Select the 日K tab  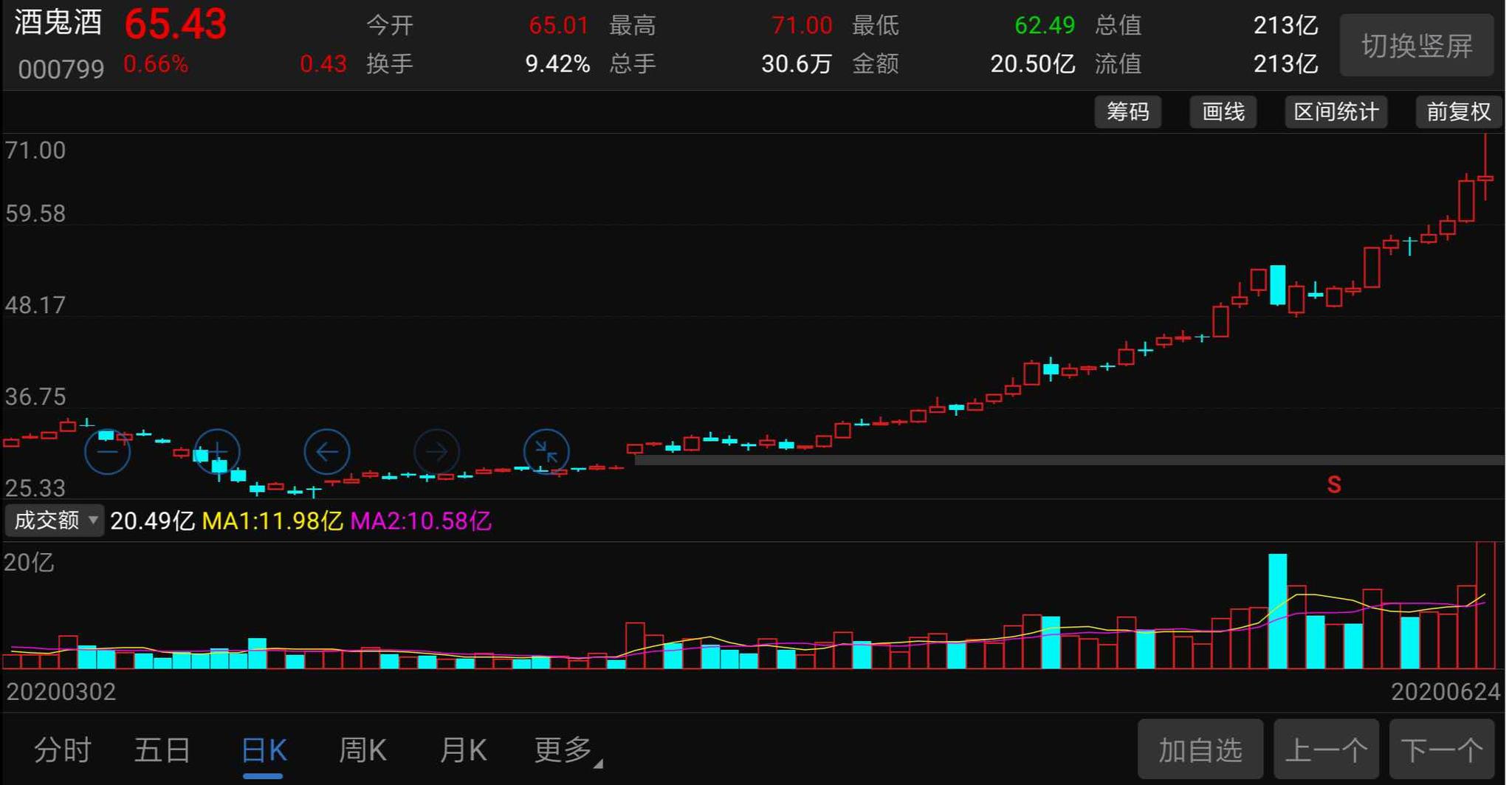point(264,750)
